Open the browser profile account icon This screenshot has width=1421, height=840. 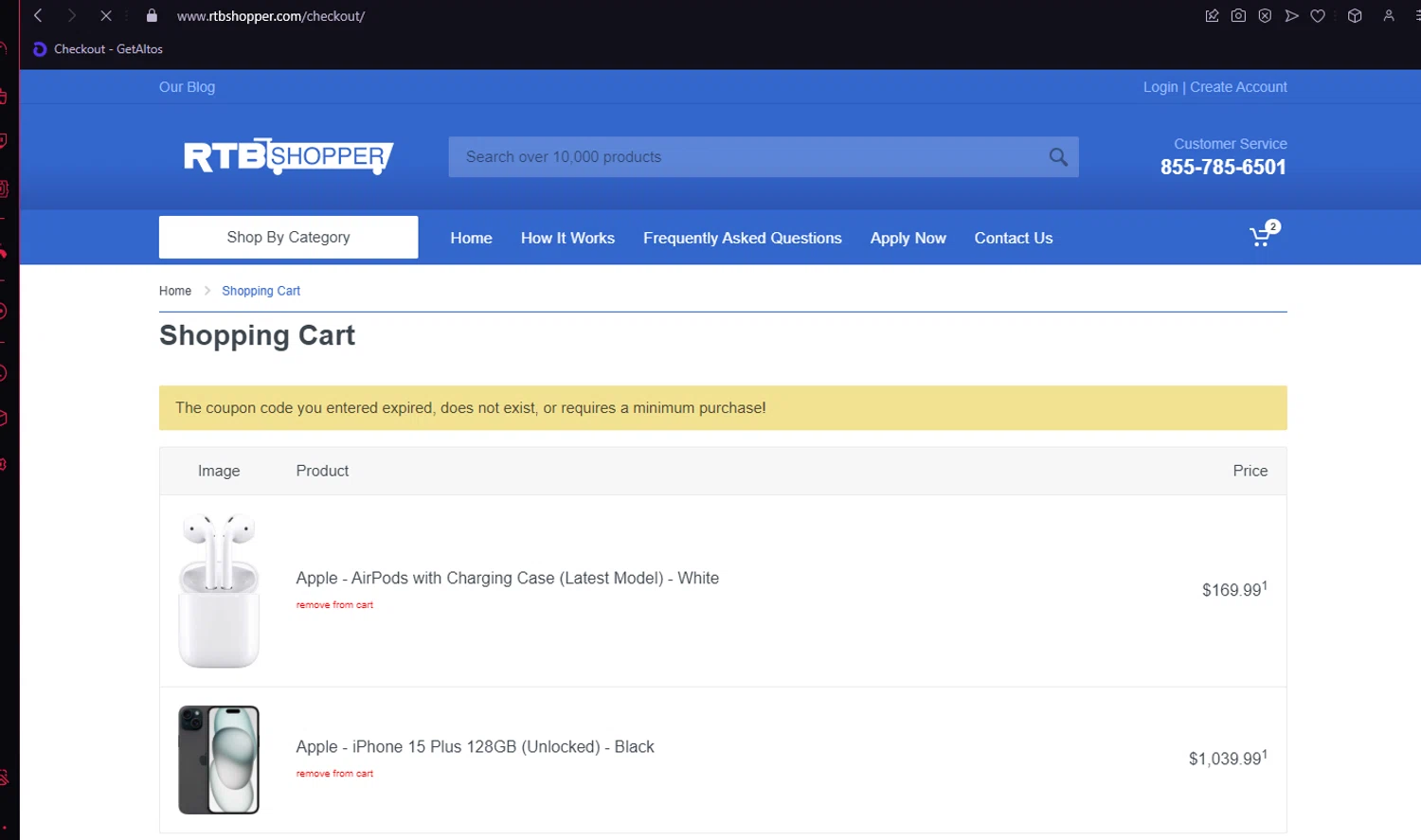1389,15
